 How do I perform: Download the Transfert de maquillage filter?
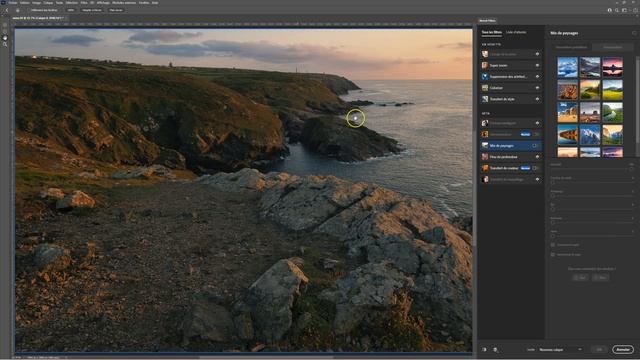click(x=537, y=179)
